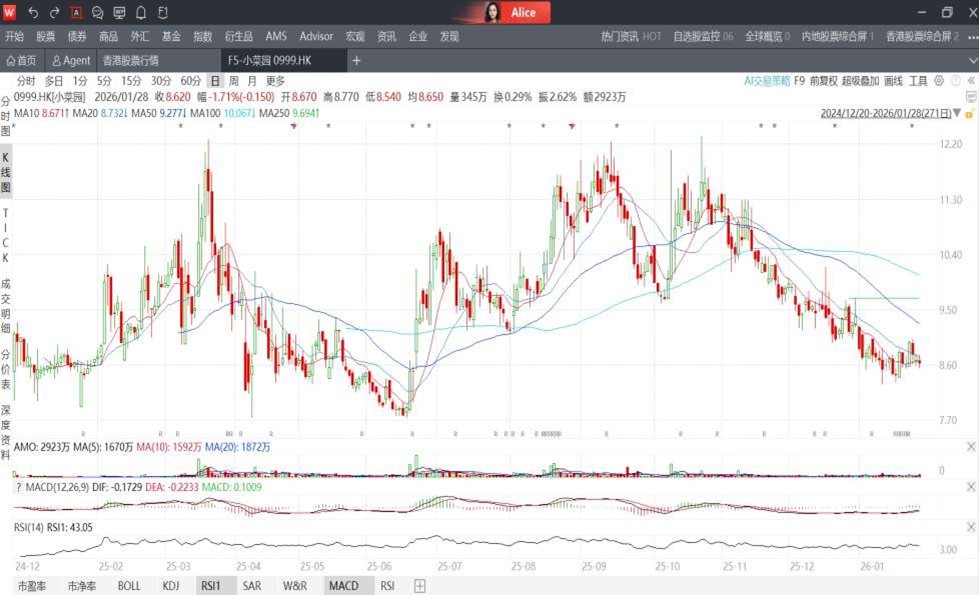Image resolution: width=979 pixels, height=595 pixels.
Task: Toggle the RSI1 indicator tab
Action: (211, 586)
